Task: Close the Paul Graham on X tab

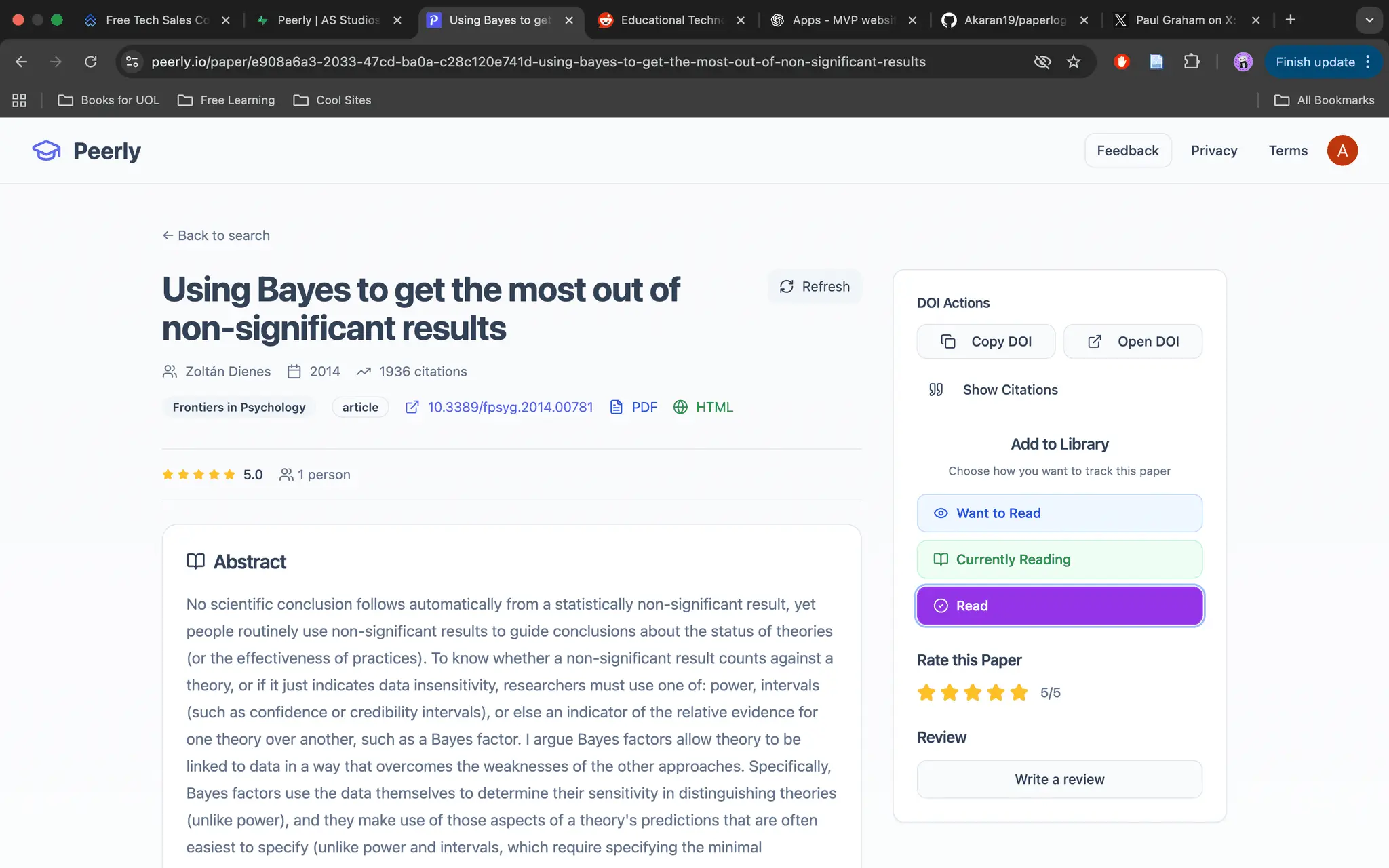Action: pyautogui.click(x=1255, y=20)
